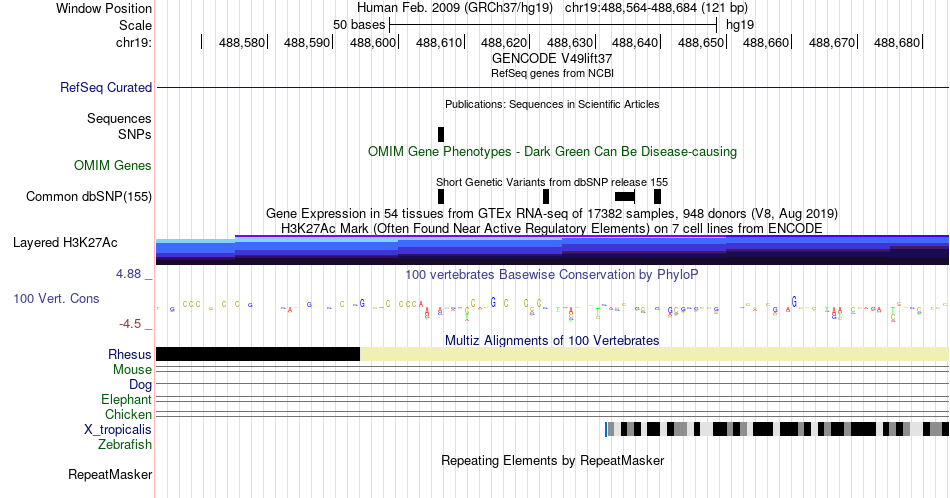Screen dimensions: 950x498
Task: Click RefSeq genes from NCBI title
Action: pos(552,73)
